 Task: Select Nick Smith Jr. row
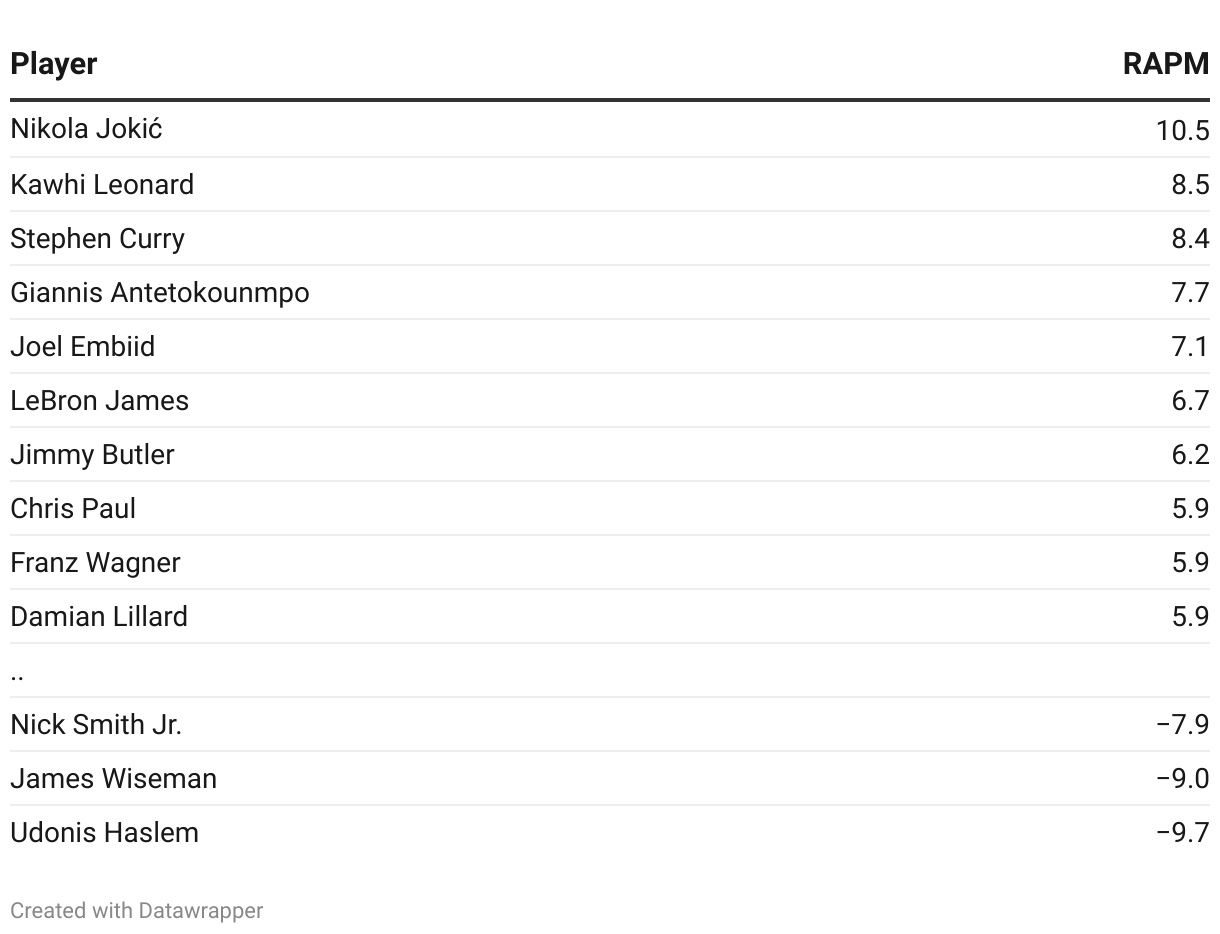610,725
